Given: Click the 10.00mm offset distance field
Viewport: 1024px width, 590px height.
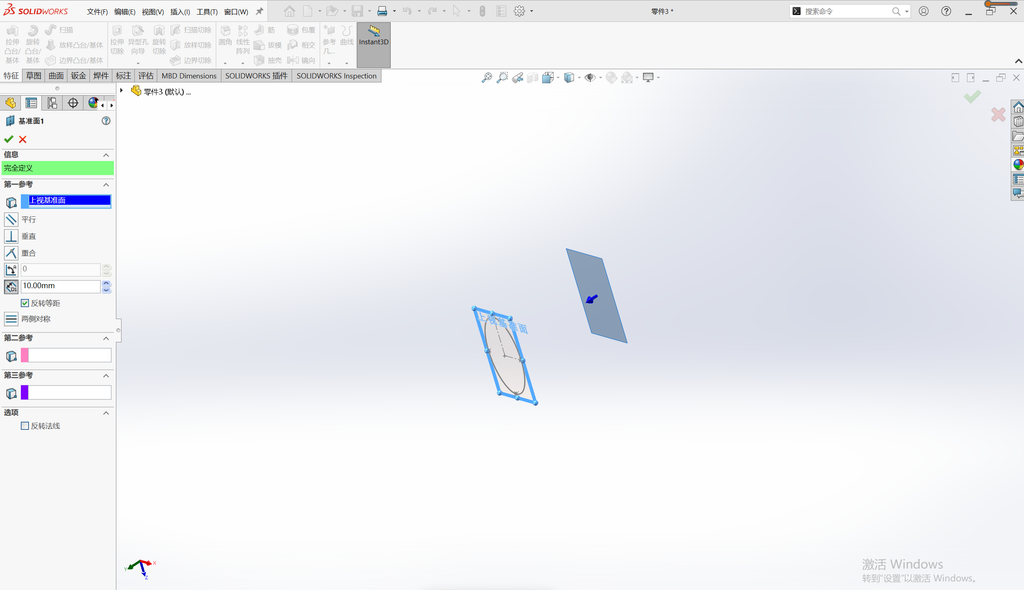Looking at the screenshot, I should [60, 286].
